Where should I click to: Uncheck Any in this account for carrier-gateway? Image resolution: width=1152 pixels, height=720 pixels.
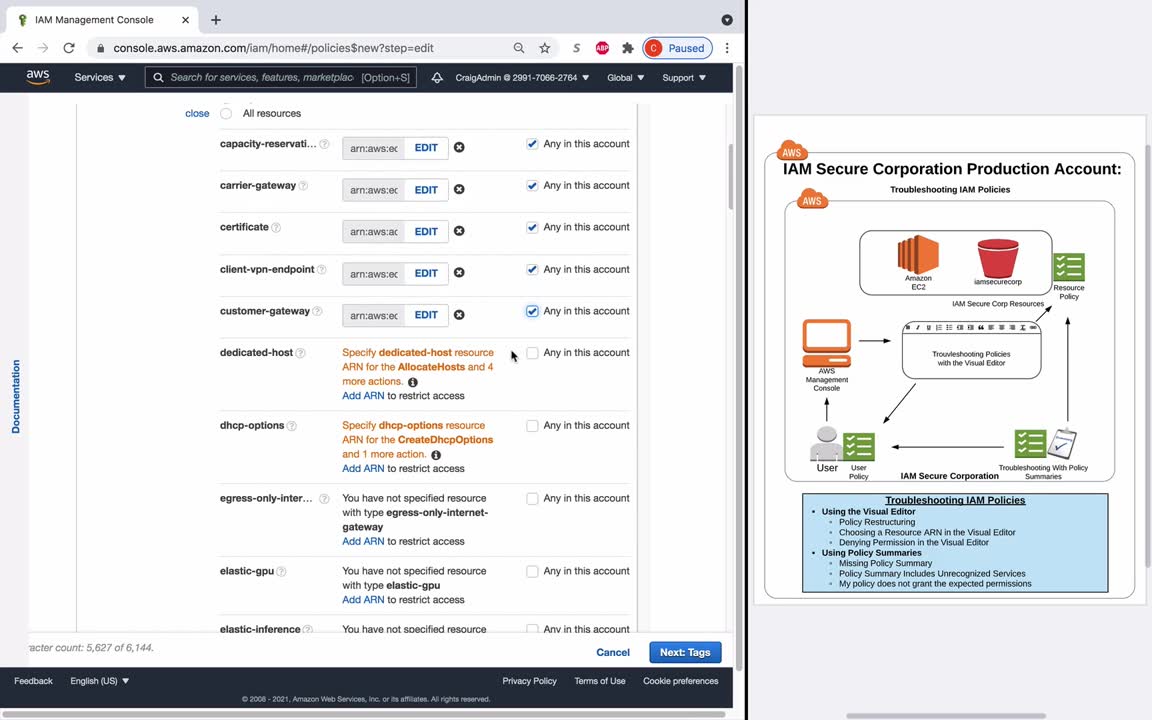[x=532, y=186]
